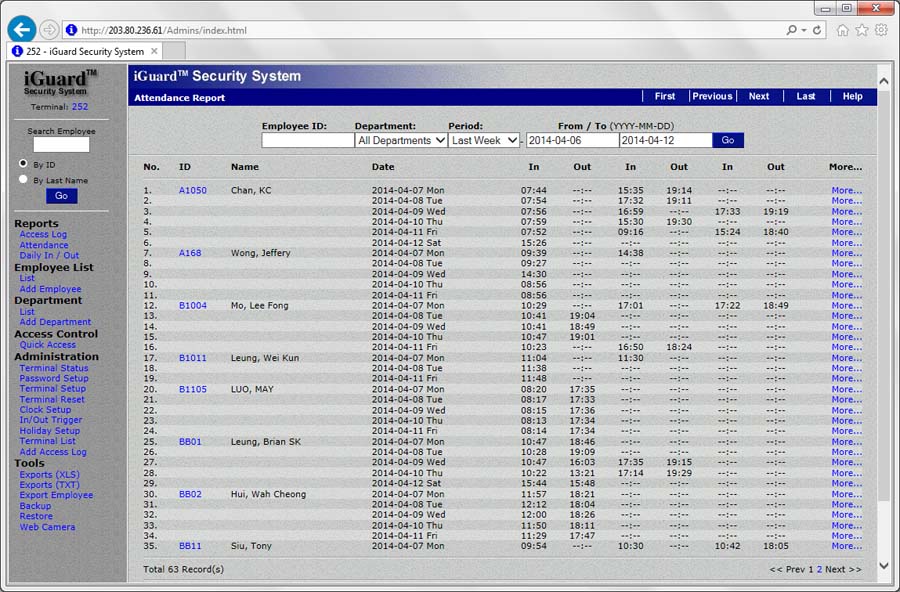Open the Clock Setup link
This screenshot has height=592, width=900.
coord(45,410)
